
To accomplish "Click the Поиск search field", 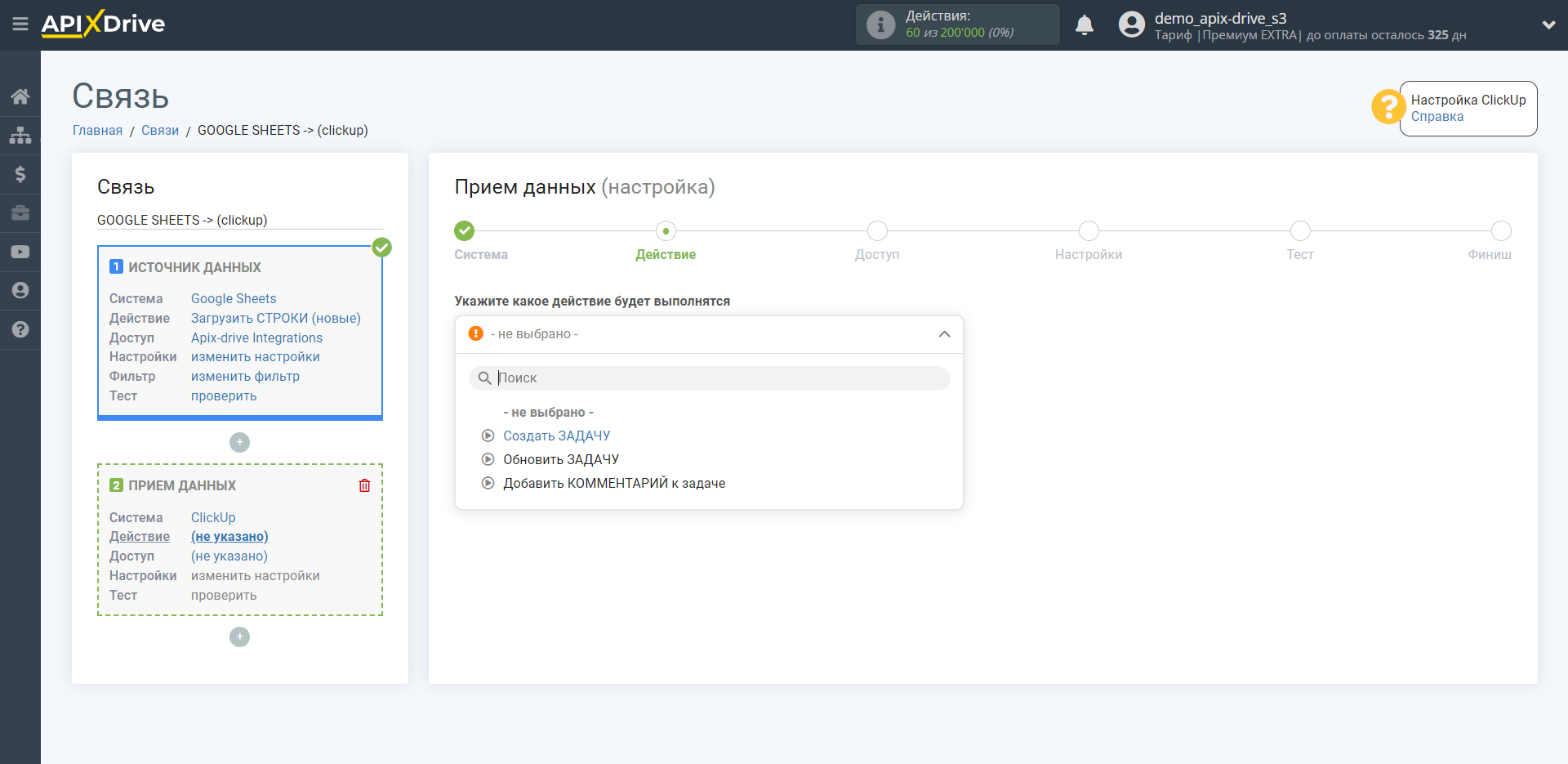I will point(709,378).
